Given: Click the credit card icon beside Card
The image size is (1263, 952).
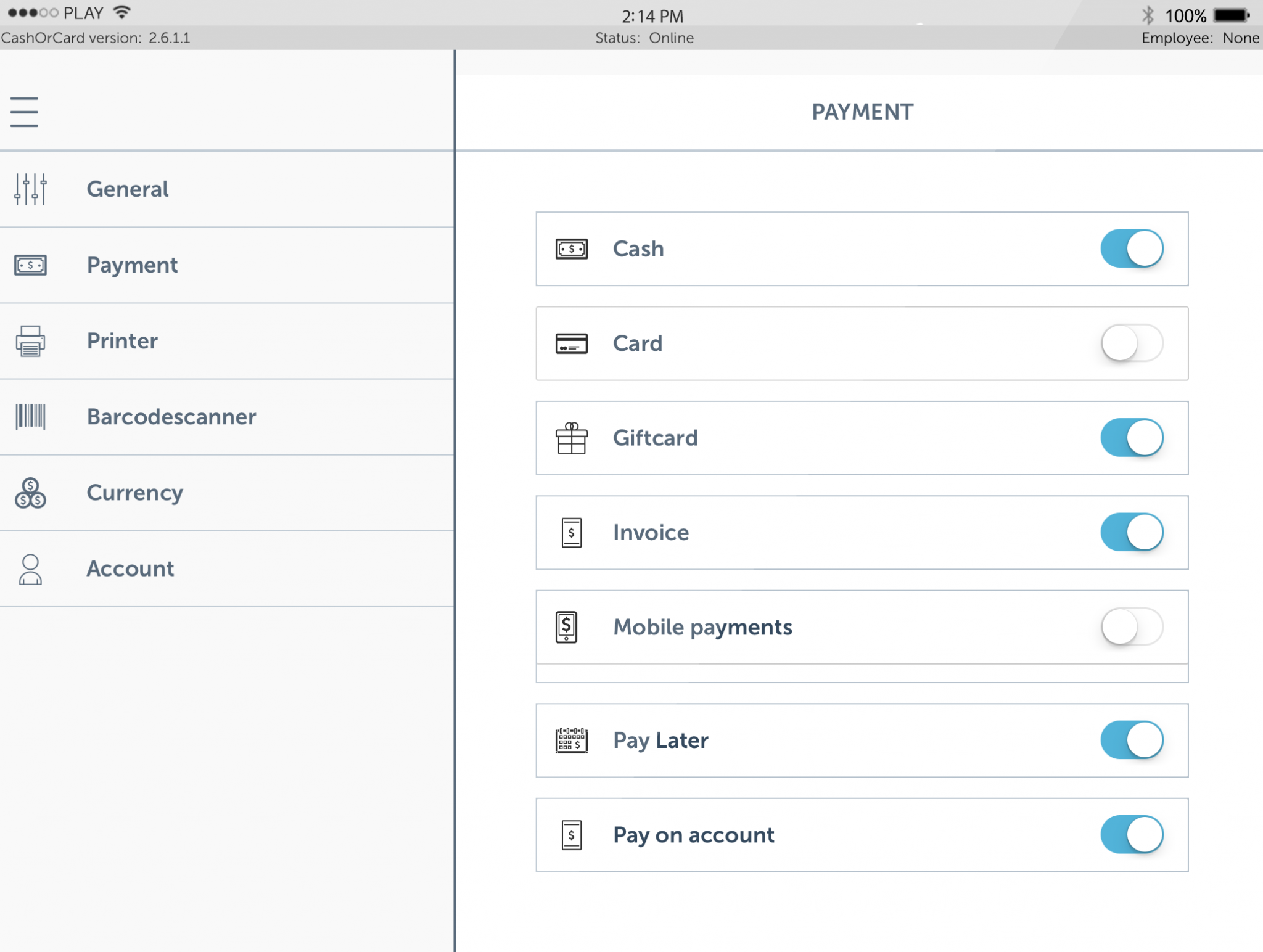Looking at the screenshot, I should tap(570, 343).
